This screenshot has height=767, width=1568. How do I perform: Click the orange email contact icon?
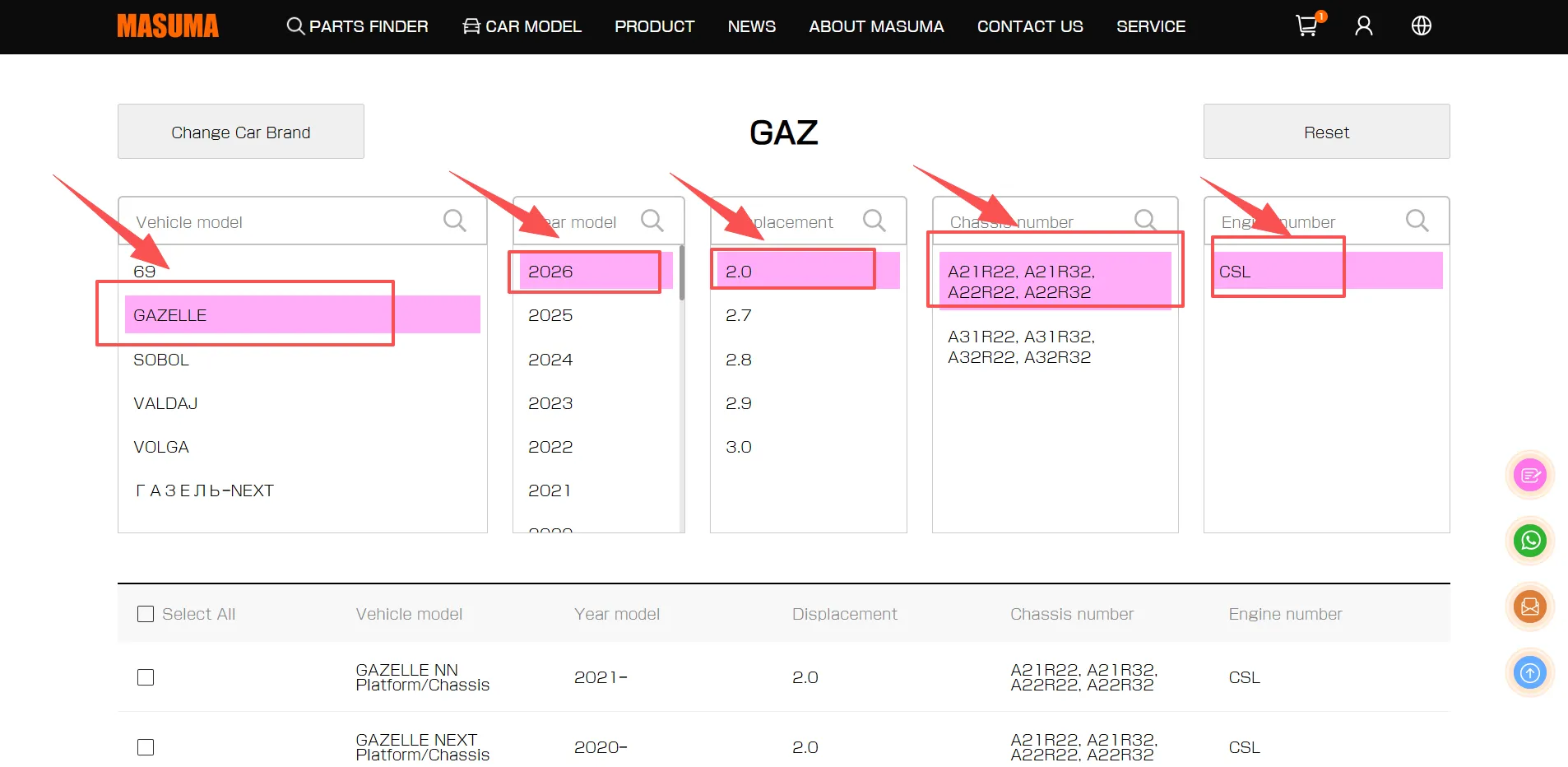pos(1529,607)
